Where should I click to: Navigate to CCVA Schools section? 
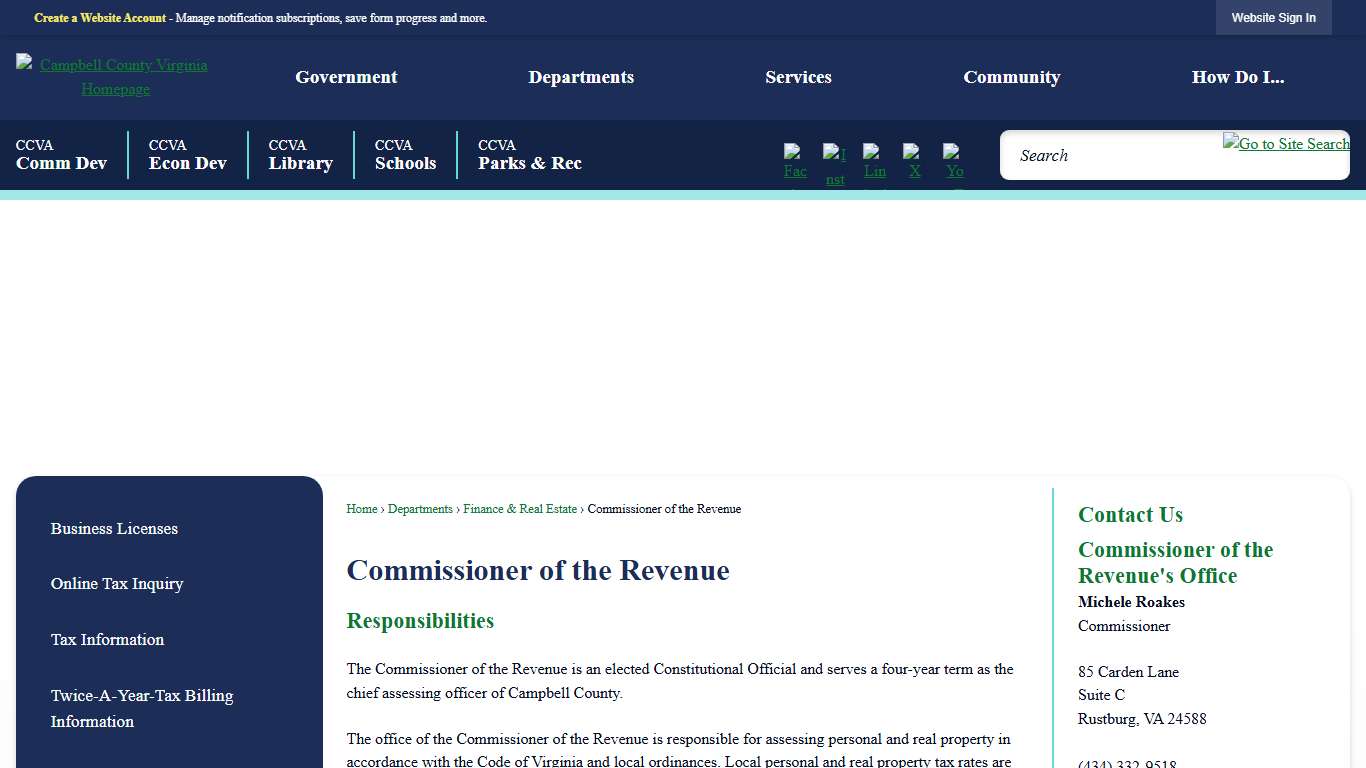coord(405,155)
